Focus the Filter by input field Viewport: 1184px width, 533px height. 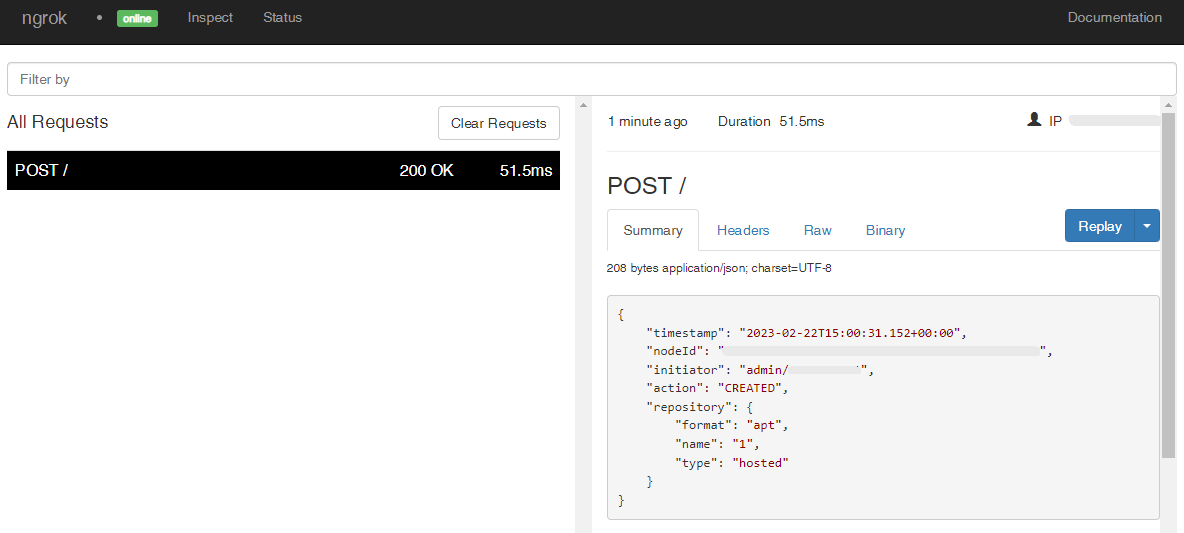pyautogui.click(x=591, y=79)
